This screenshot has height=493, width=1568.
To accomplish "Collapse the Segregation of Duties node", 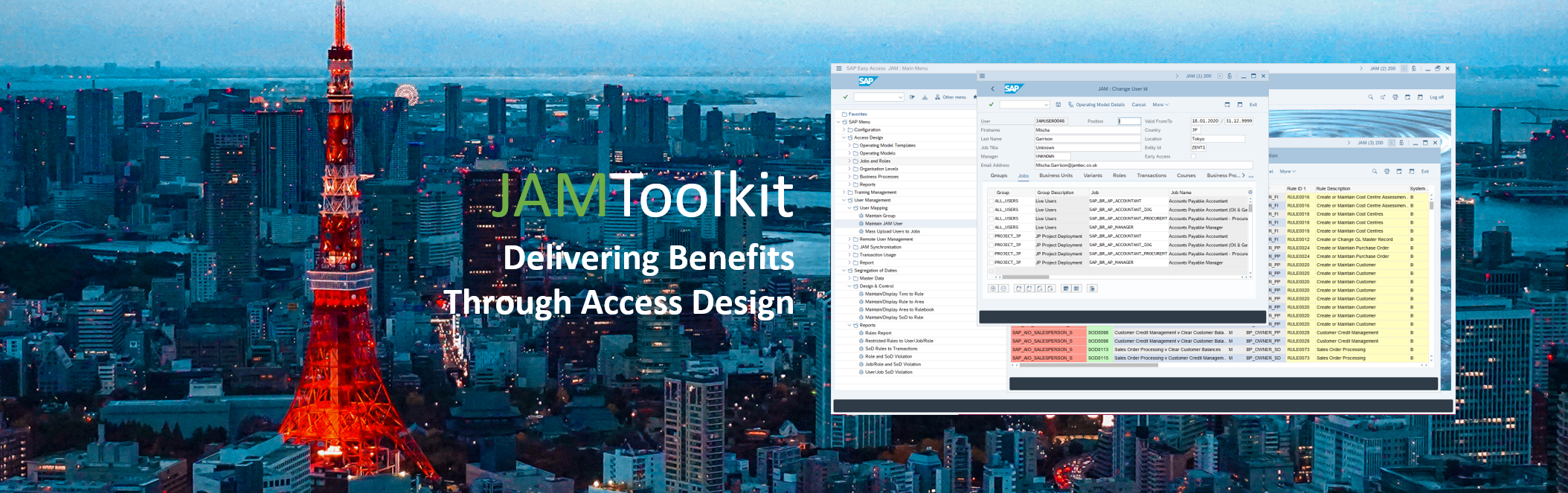I will coord(844,271).
